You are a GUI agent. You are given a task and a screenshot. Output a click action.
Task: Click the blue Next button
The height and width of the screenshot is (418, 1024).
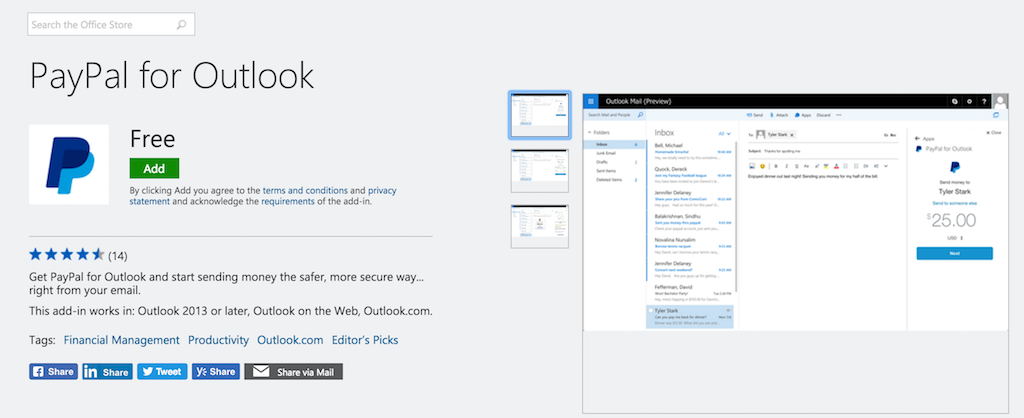click(x=954, y=253)
